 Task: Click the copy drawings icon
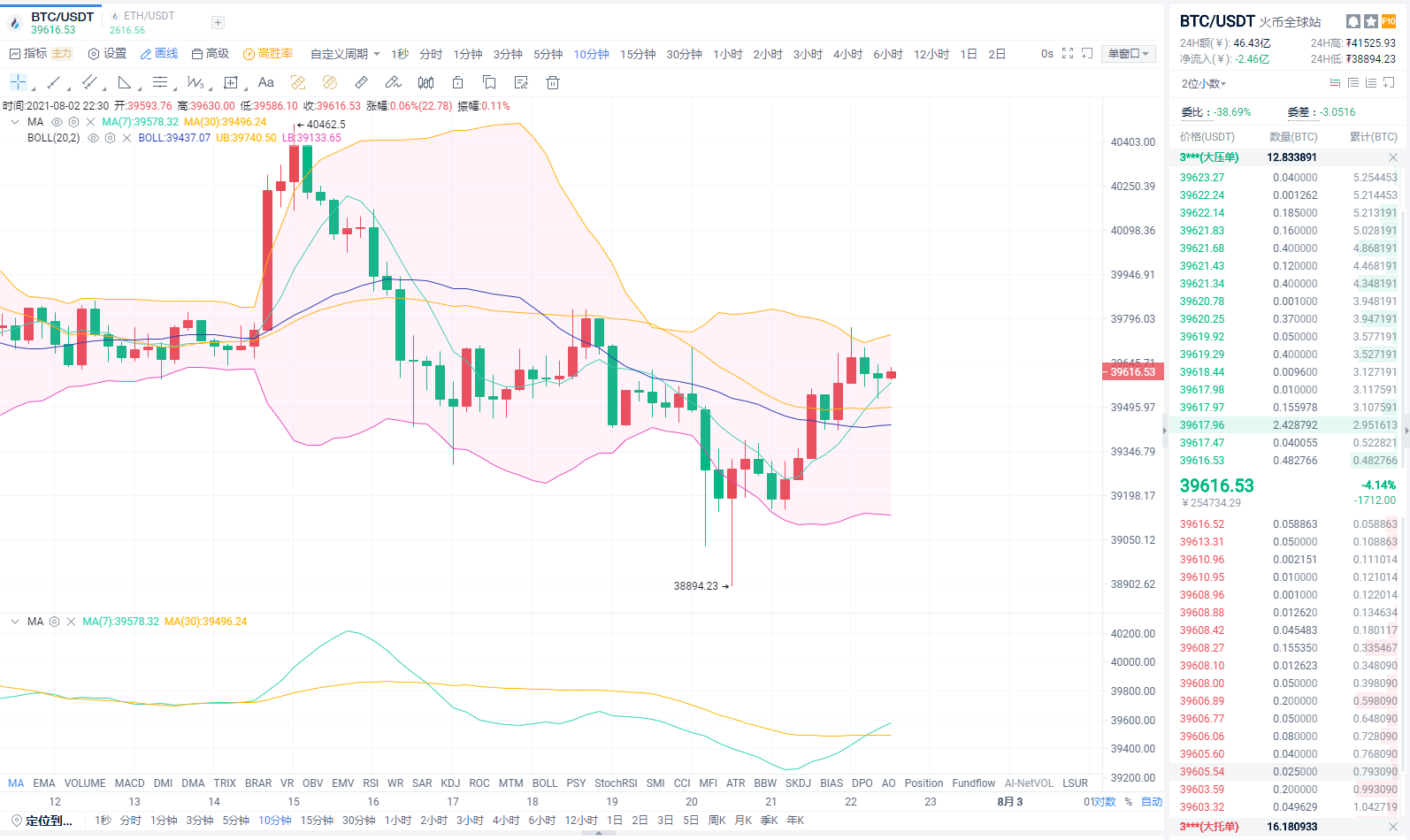pos(489,82)
